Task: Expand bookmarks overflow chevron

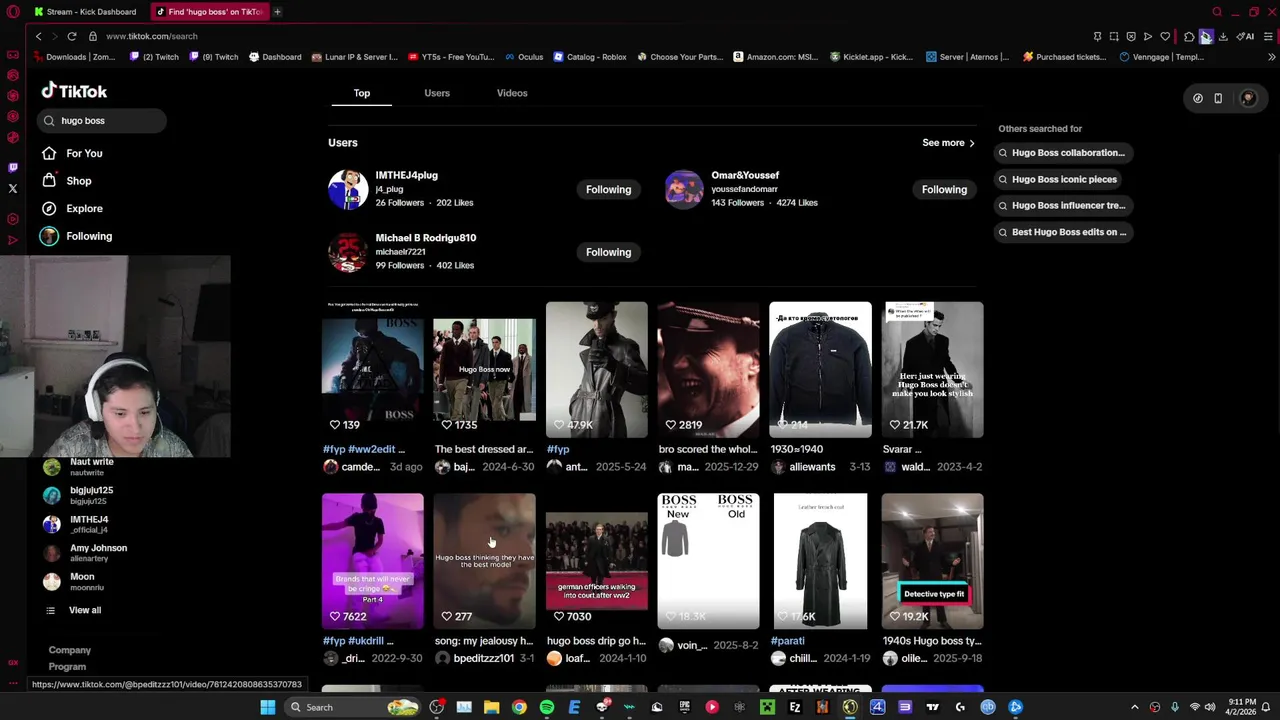Action: 1271,57
